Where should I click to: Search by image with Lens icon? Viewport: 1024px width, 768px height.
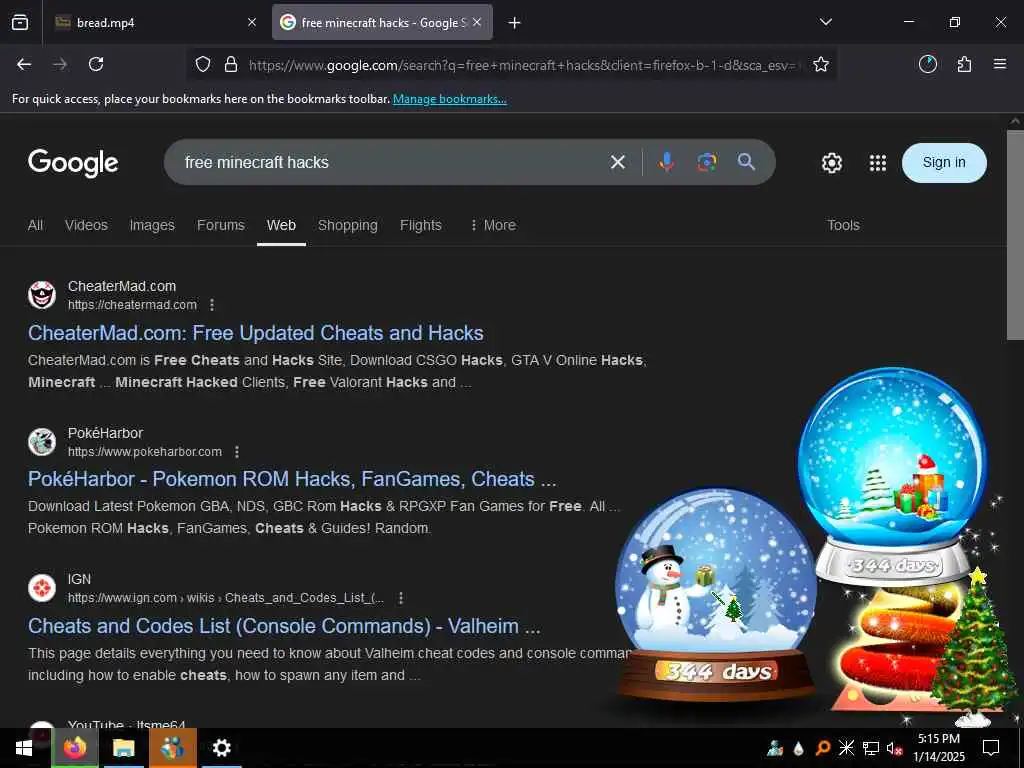(x=707, y=162)
